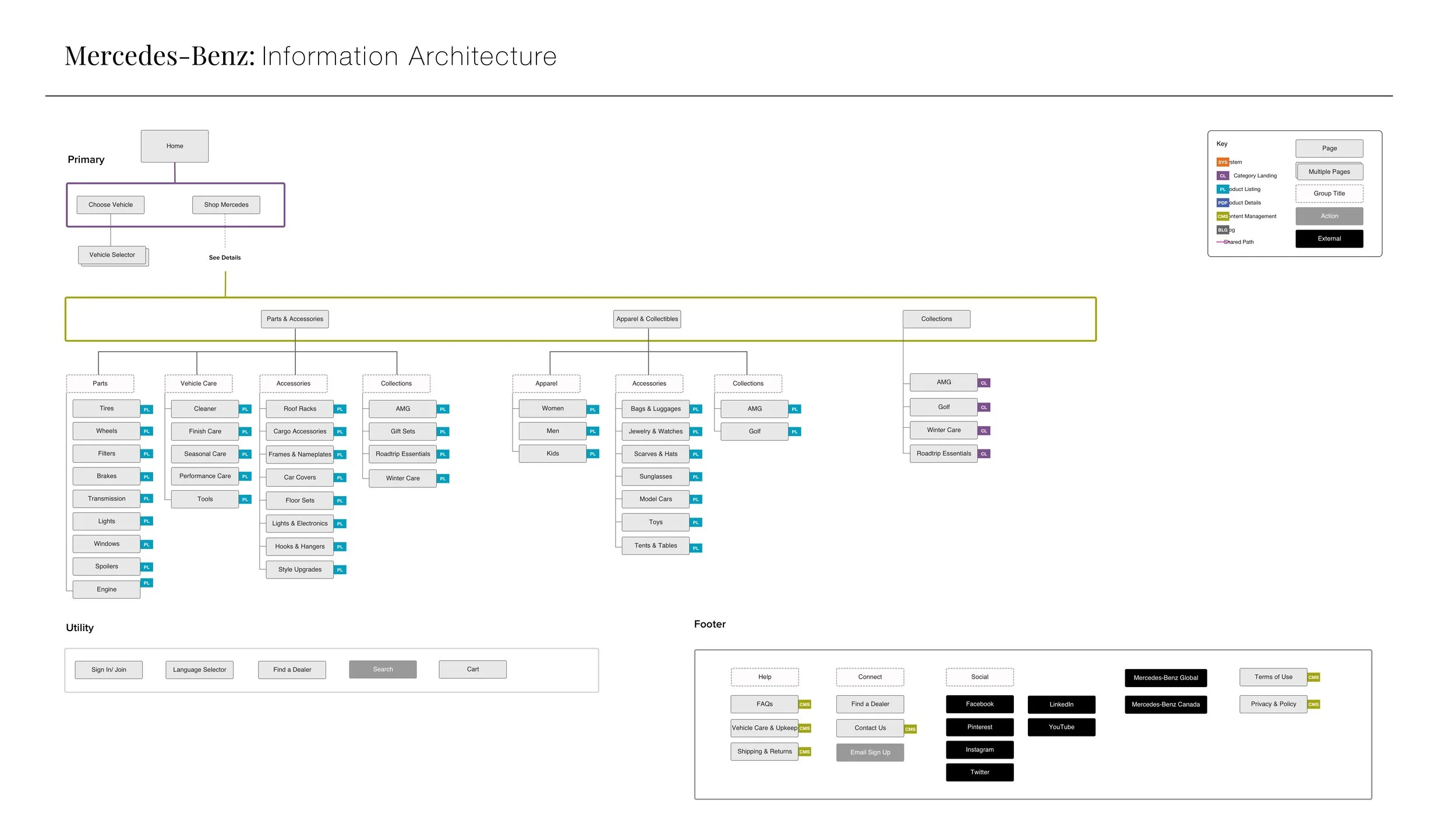Select the Connect group title

pyautogui.click(x=870, y=677)
